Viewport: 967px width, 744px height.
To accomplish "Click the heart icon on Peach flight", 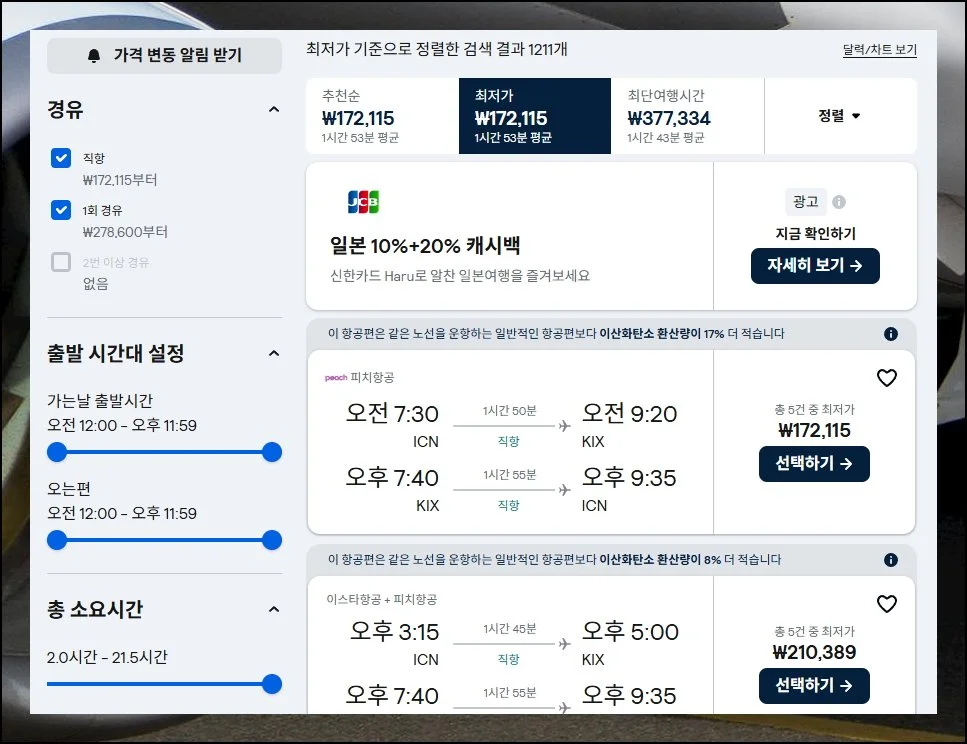I will pyautogui.click(x=886, y=378).
